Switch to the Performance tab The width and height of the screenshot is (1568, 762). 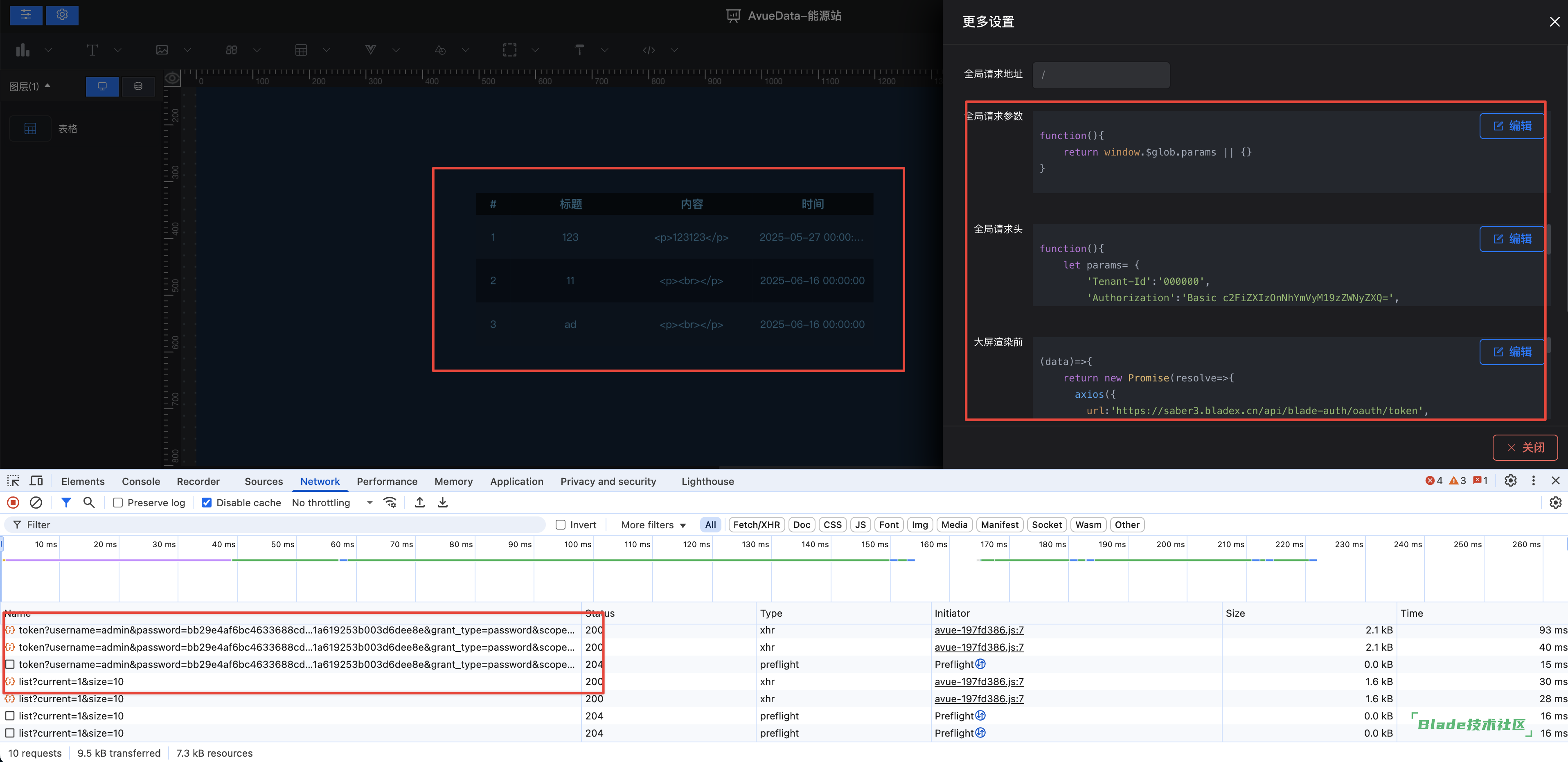(387, 481)
